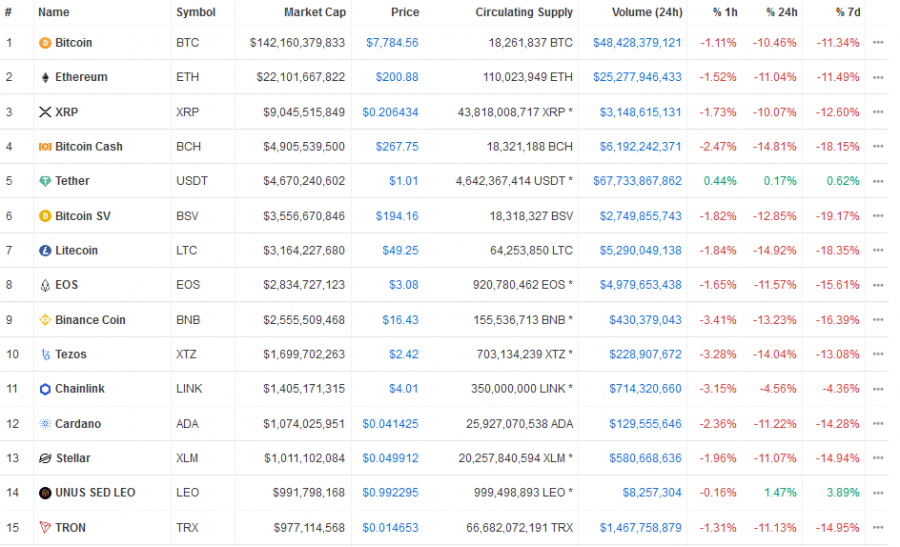This screenshot has height=547, width=900.
Task: Click the Chainlink hexagon icon
Action: (x=45, y=389)
